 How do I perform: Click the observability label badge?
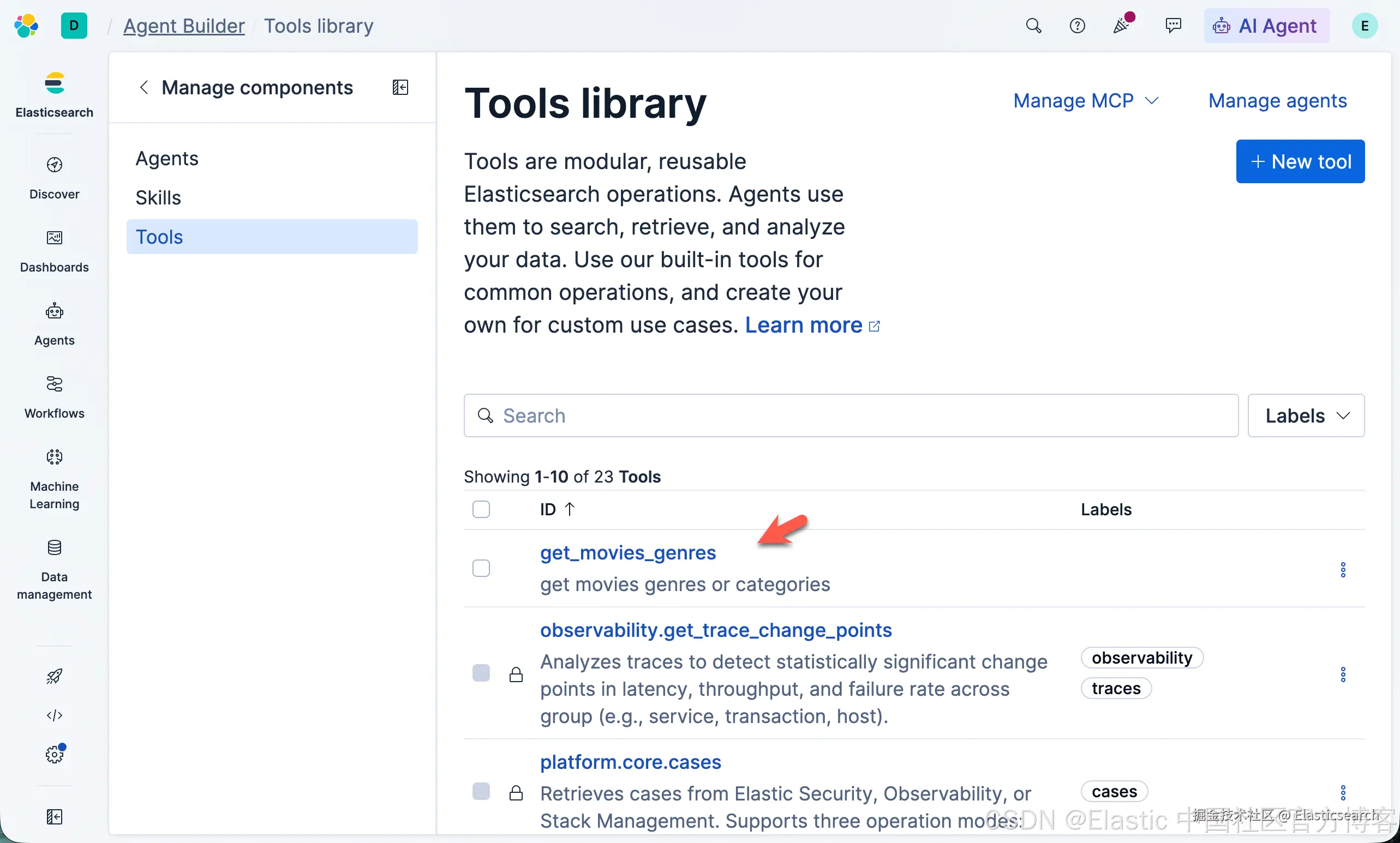click(1142, 658)
